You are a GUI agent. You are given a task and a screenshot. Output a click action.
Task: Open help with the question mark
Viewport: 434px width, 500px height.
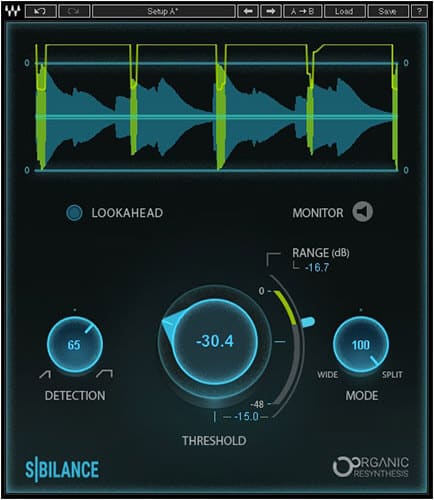[419, 12]
